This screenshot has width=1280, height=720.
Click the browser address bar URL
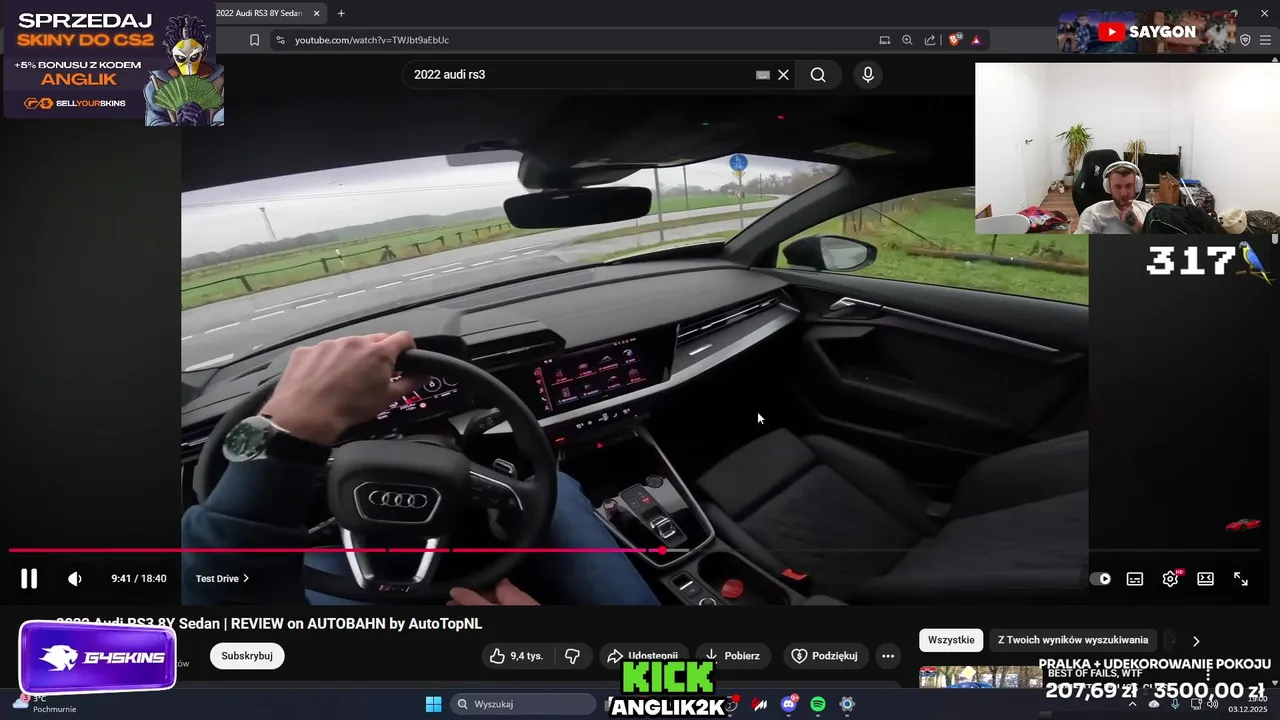[372, 40]
